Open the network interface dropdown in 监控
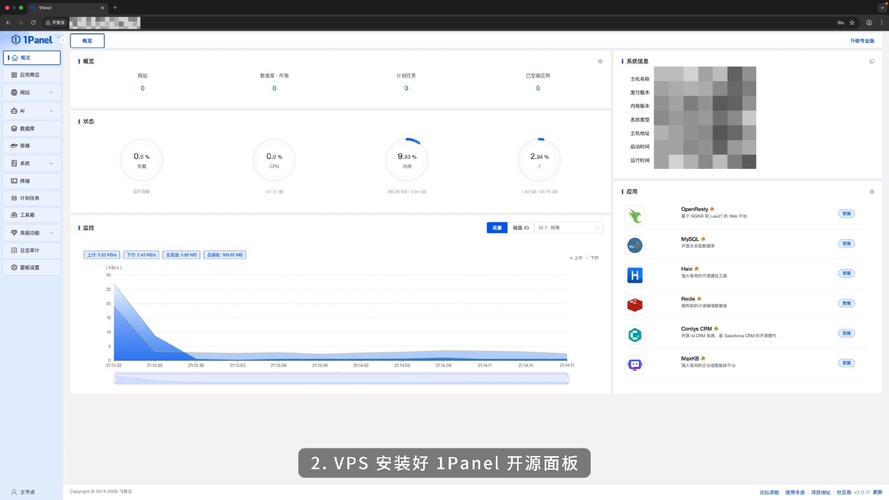889x500 pixels. coord(569,227)
